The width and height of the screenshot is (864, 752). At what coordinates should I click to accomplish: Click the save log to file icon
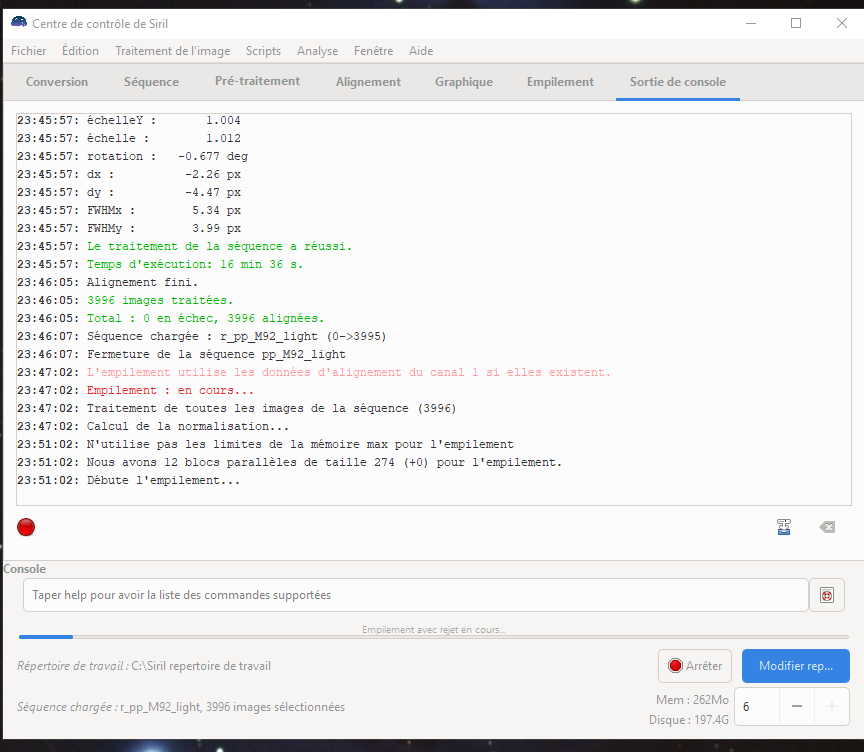point(784,527)
